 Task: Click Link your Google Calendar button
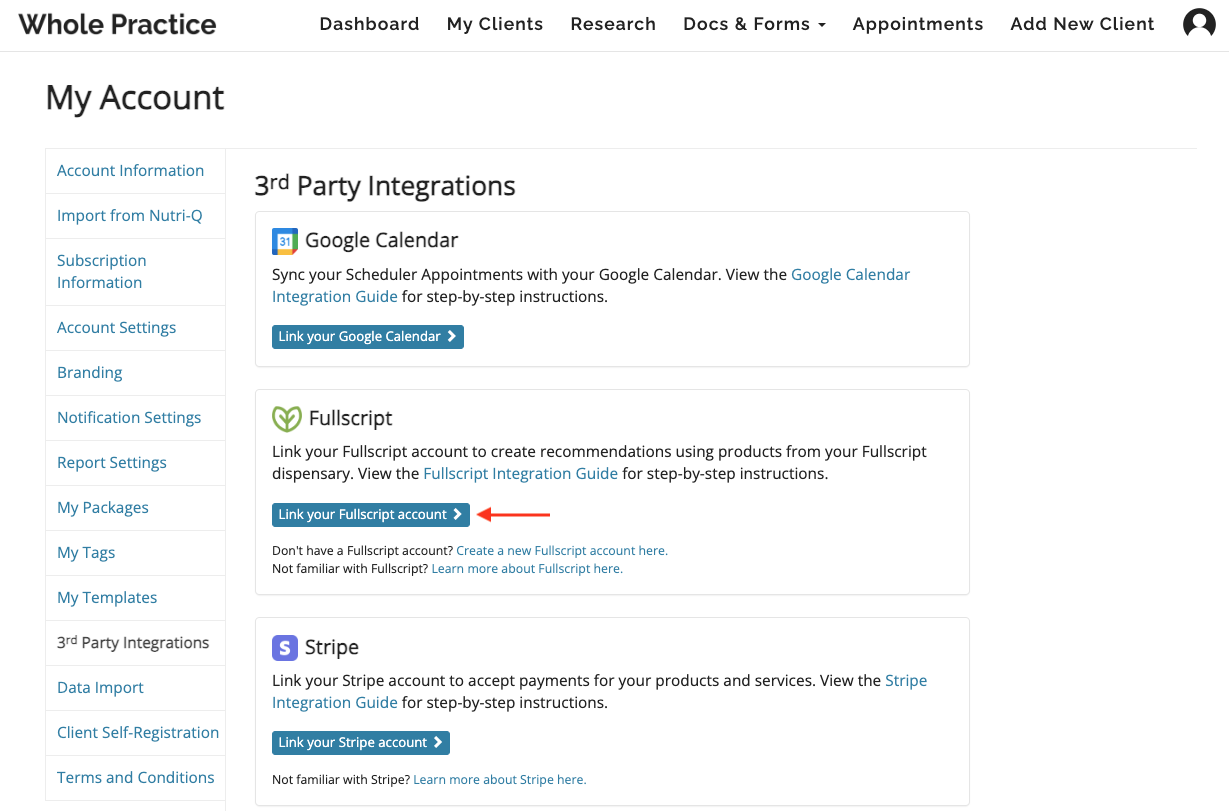368,337
